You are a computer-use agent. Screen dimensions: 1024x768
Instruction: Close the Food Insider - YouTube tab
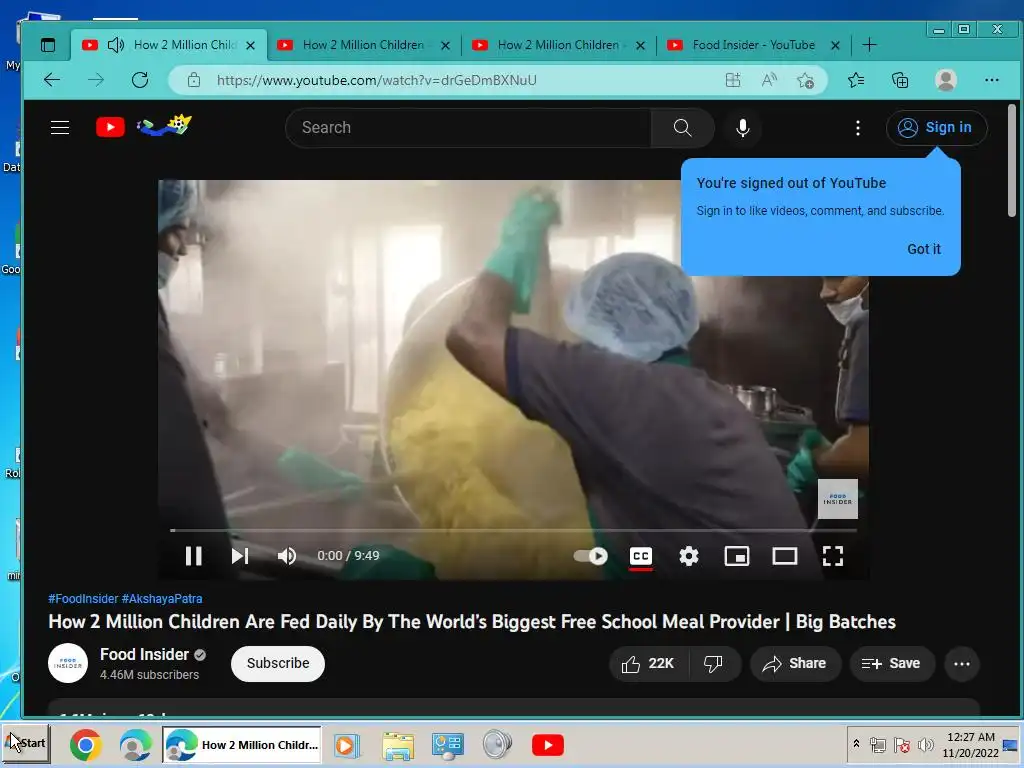tap(835, 46)
